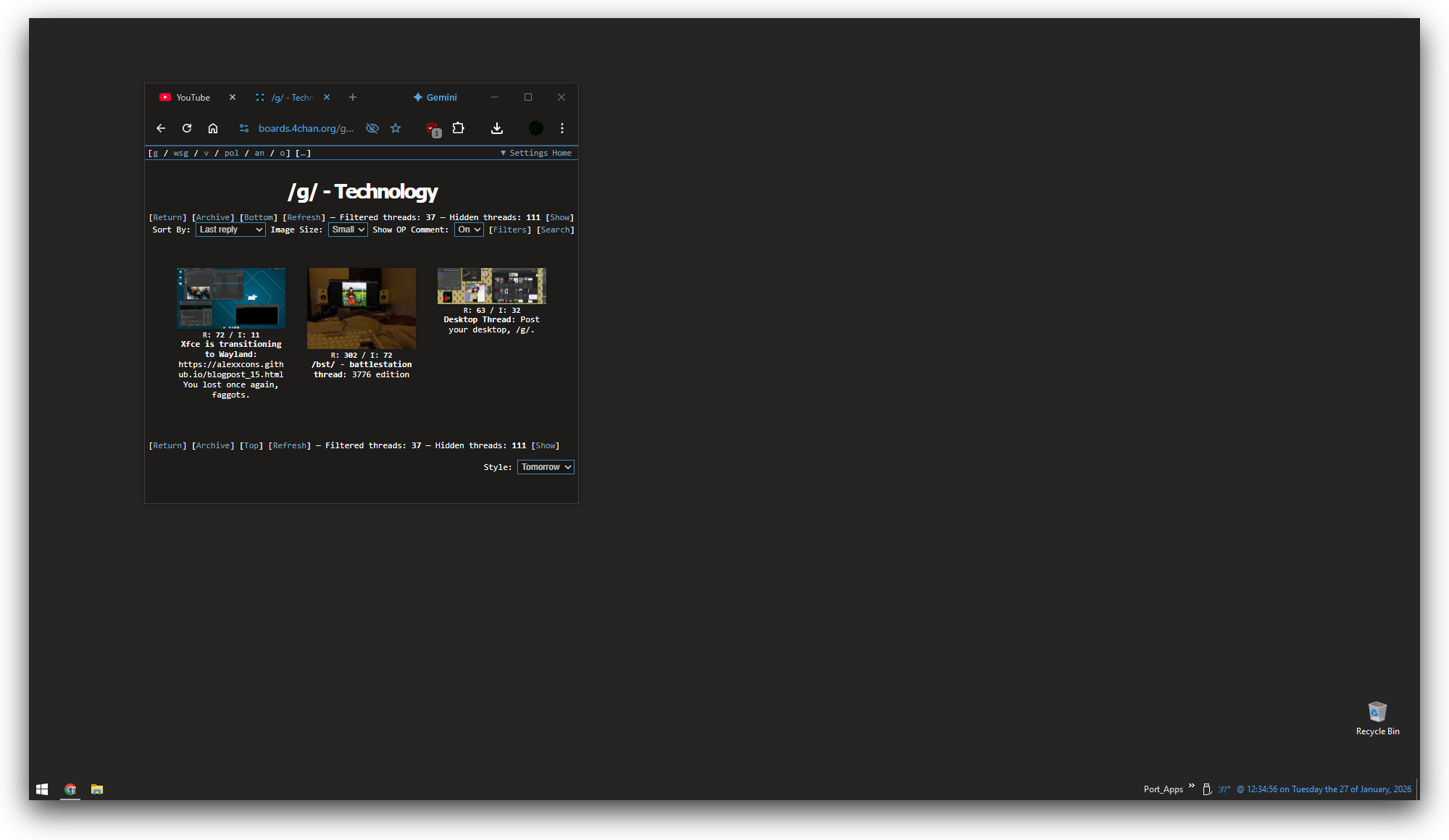Bookmark the page with the star icon
1449x840 pixels.
[x=396, y=128]
